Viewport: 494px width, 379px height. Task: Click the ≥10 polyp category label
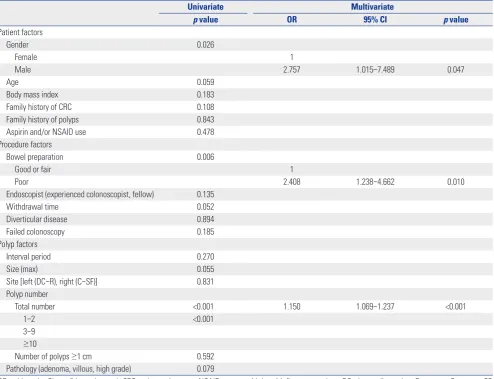click(30, 344)
